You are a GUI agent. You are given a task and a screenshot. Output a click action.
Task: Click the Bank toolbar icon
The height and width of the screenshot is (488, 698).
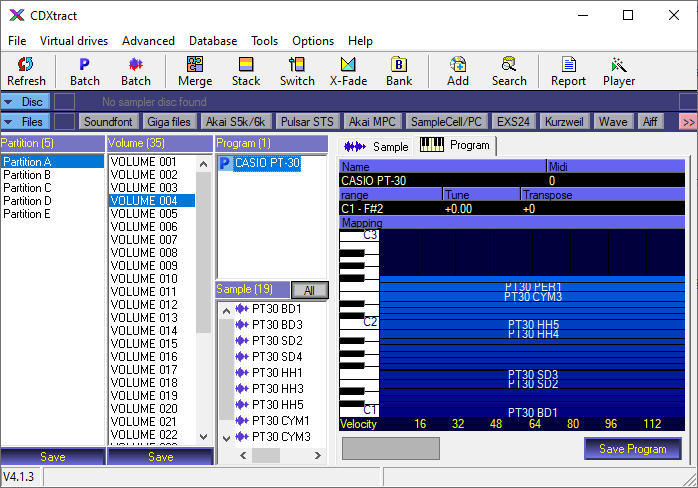click(x=399, y=71)
